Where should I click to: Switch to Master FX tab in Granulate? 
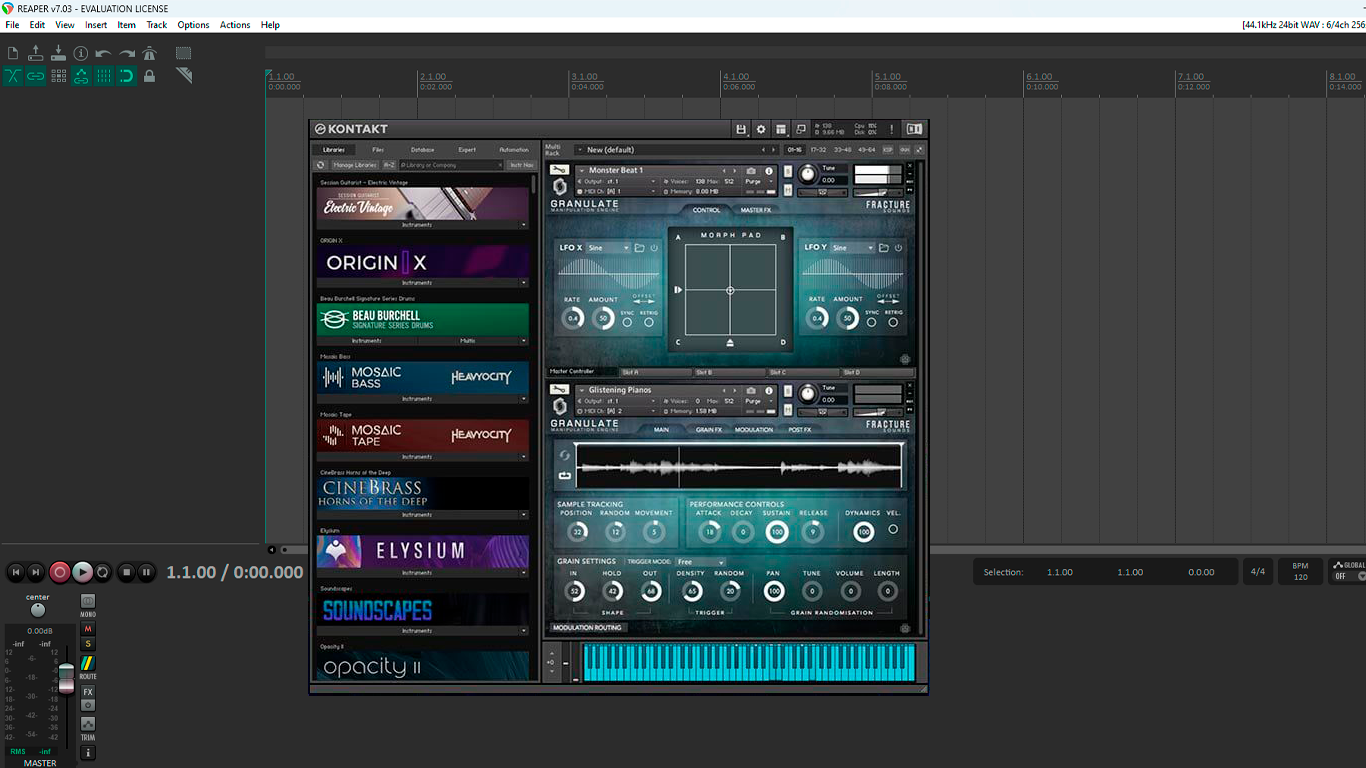point(756,210)
